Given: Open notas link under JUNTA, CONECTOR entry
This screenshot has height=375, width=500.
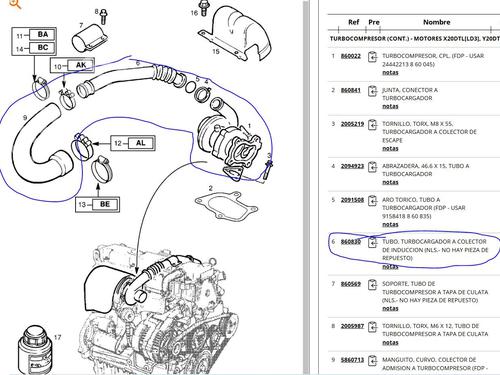Looking at the screenshot, I should pyautogui.click(x=390, y=106).
